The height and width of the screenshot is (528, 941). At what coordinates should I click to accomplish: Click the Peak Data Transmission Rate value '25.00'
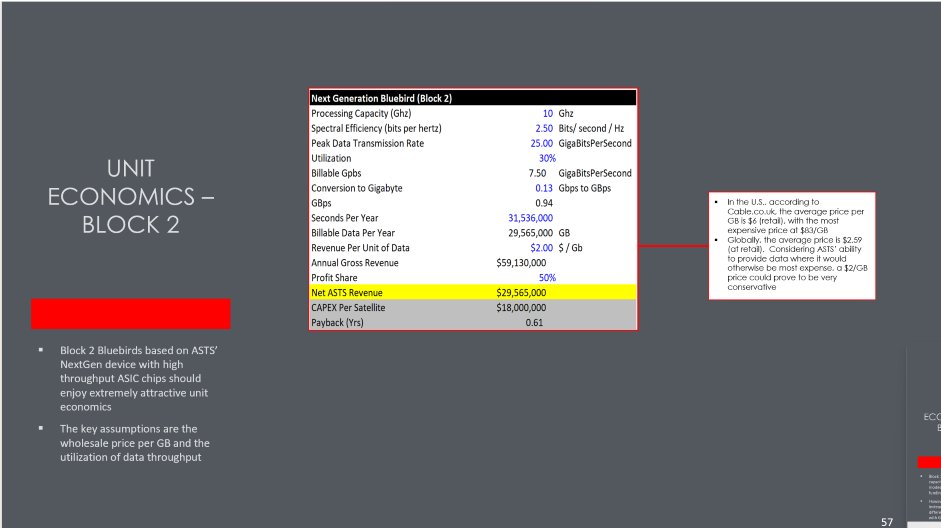[541, 143]
